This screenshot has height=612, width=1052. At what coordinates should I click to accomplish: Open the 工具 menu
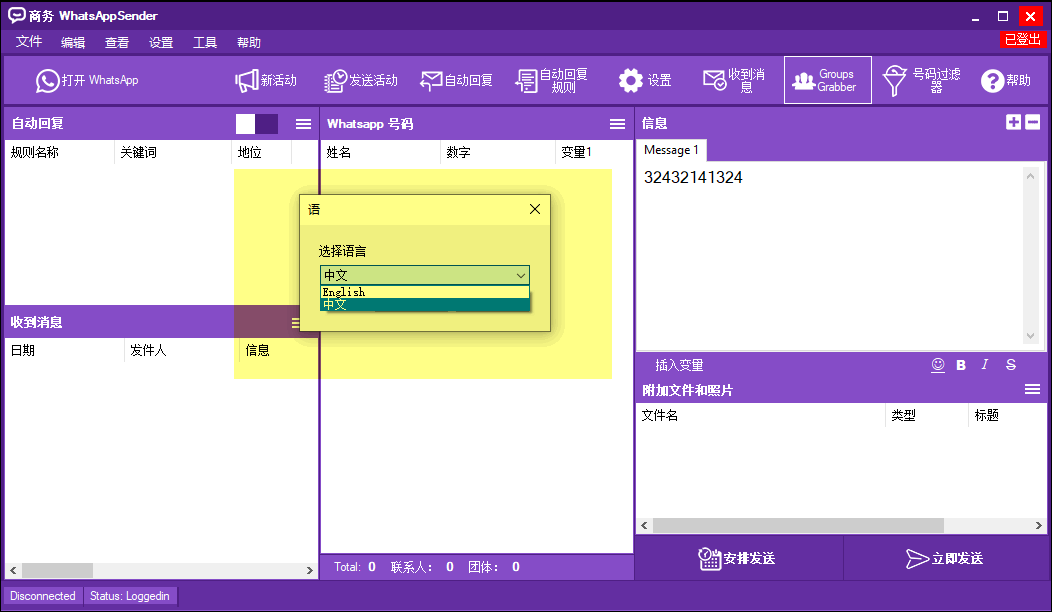coord(205,42)
